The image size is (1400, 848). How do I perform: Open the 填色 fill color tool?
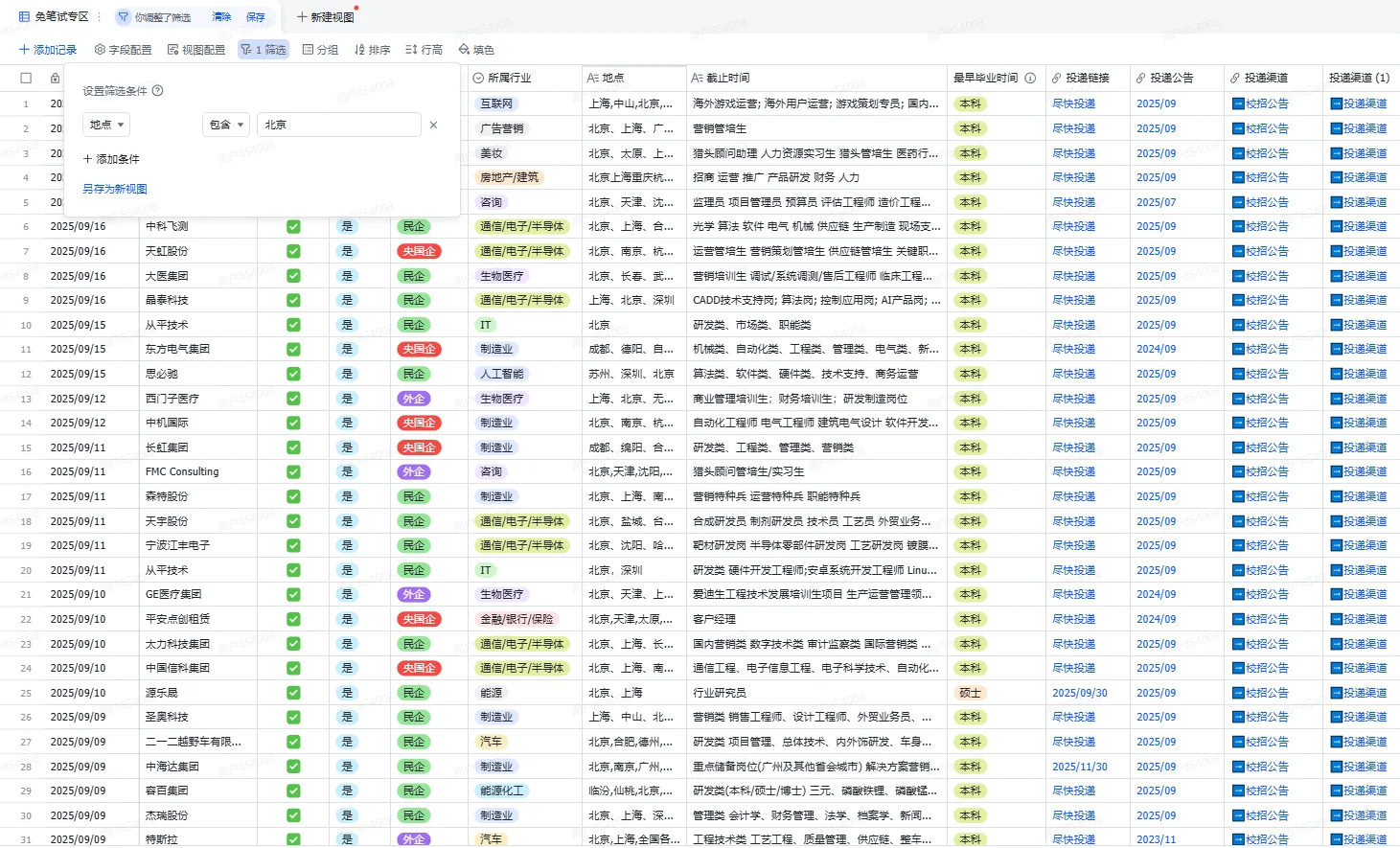[476, 50]
